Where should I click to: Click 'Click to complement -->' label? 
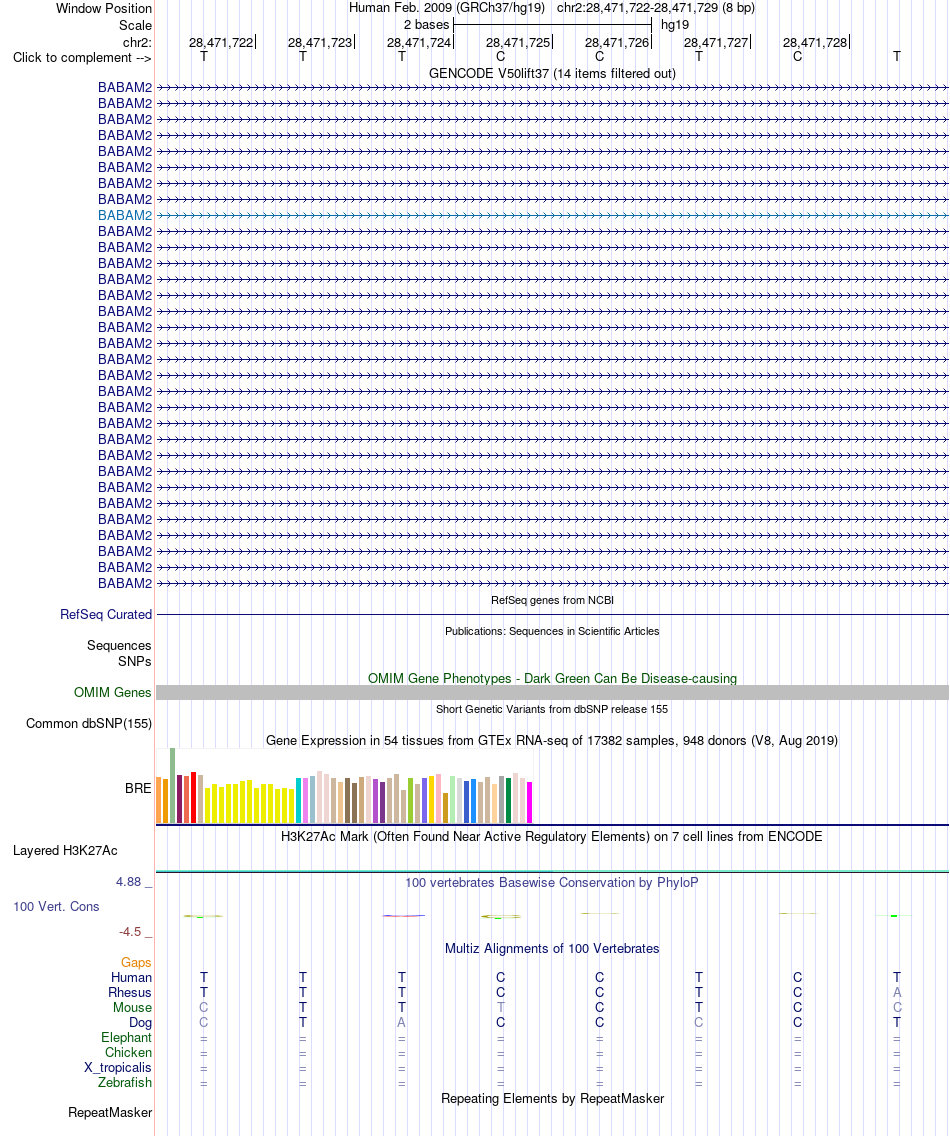pyautogui.click(x=83, y=57)
